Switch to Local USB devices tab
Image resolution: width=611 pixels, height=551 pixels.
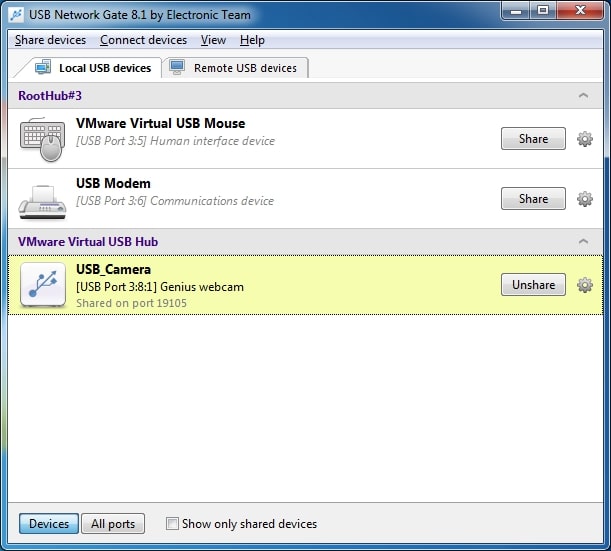(94, 68)
